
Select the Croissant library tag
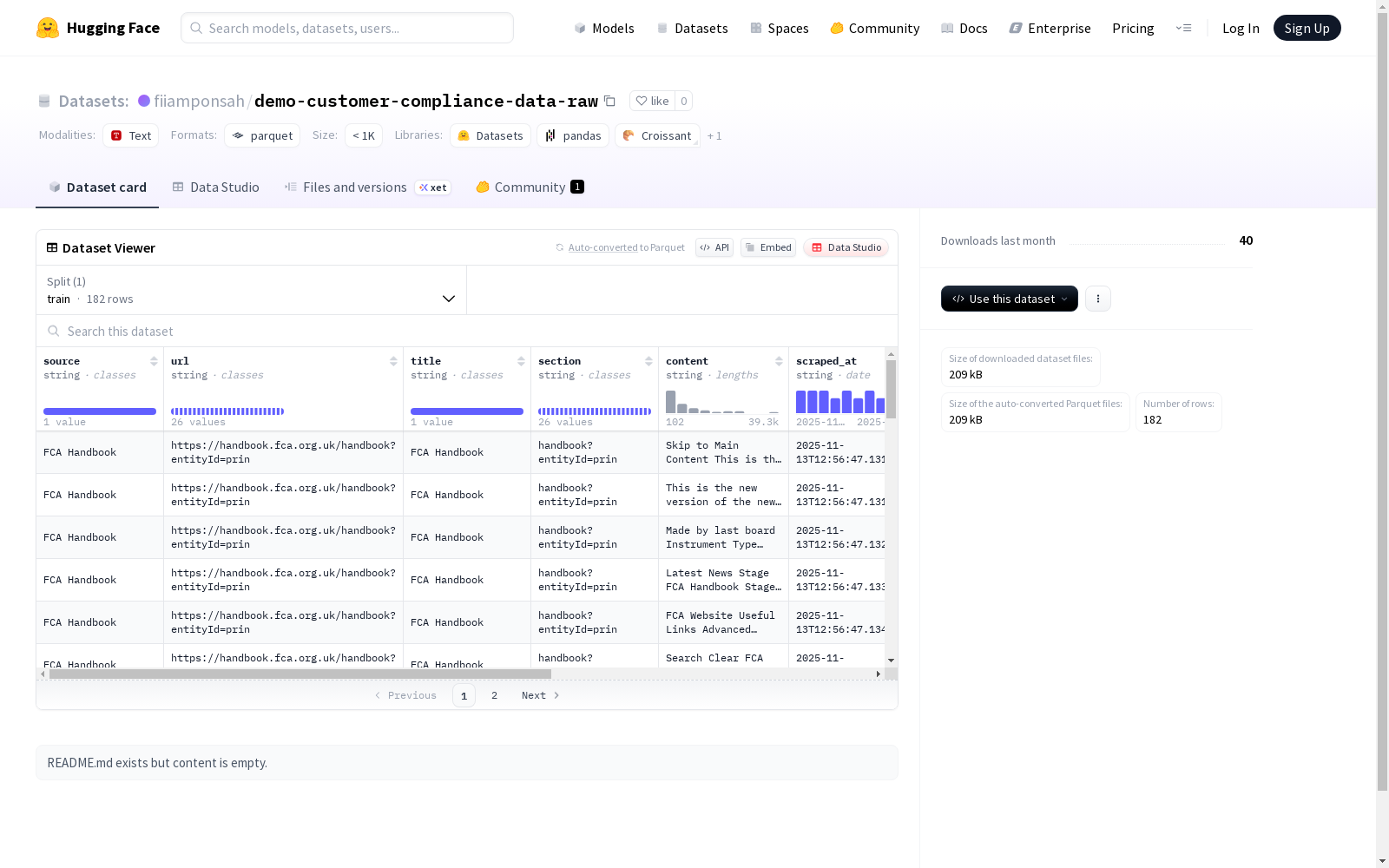click(657, 135)
